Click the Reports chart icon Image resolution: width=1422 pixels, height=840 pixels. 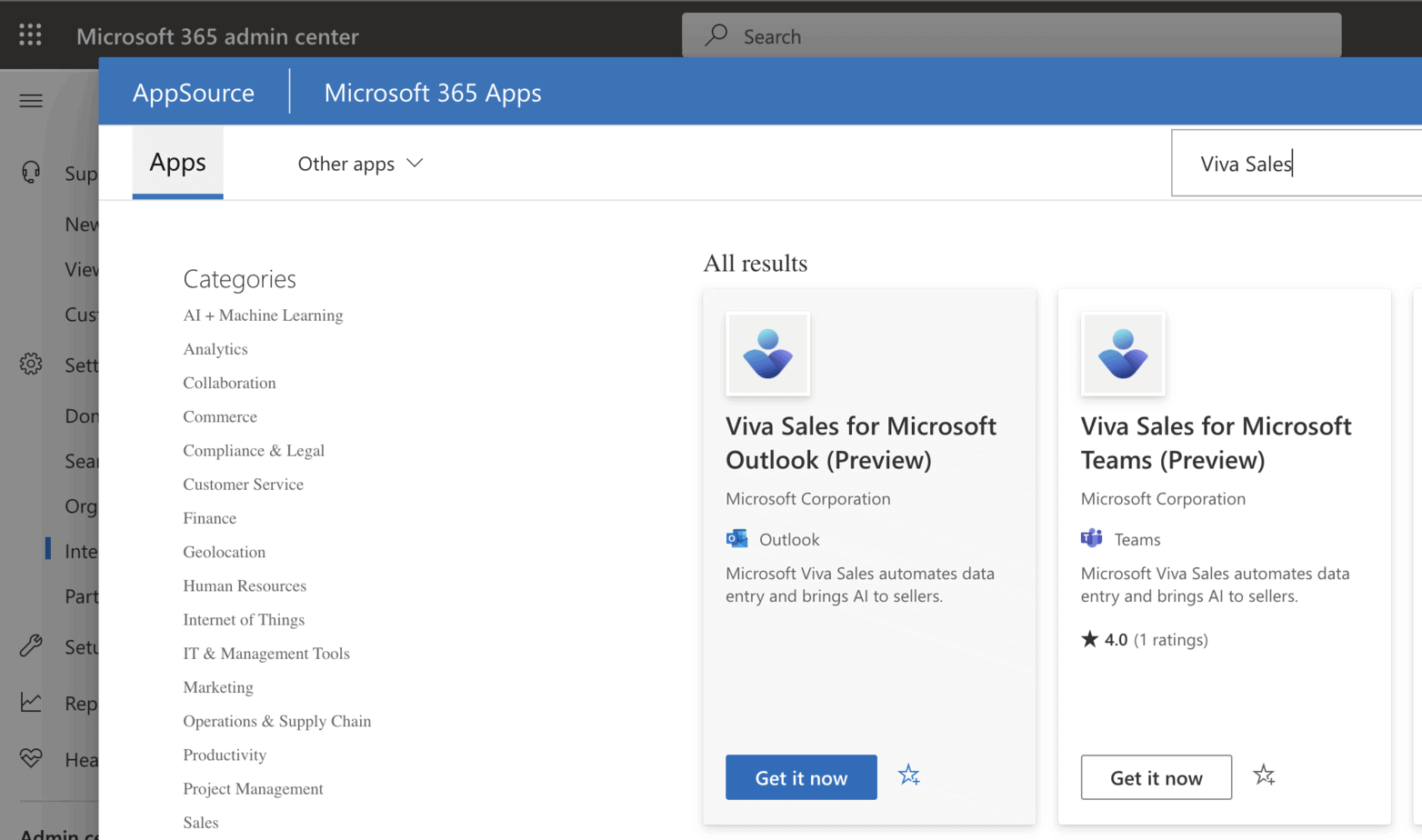tap(31, 703)
